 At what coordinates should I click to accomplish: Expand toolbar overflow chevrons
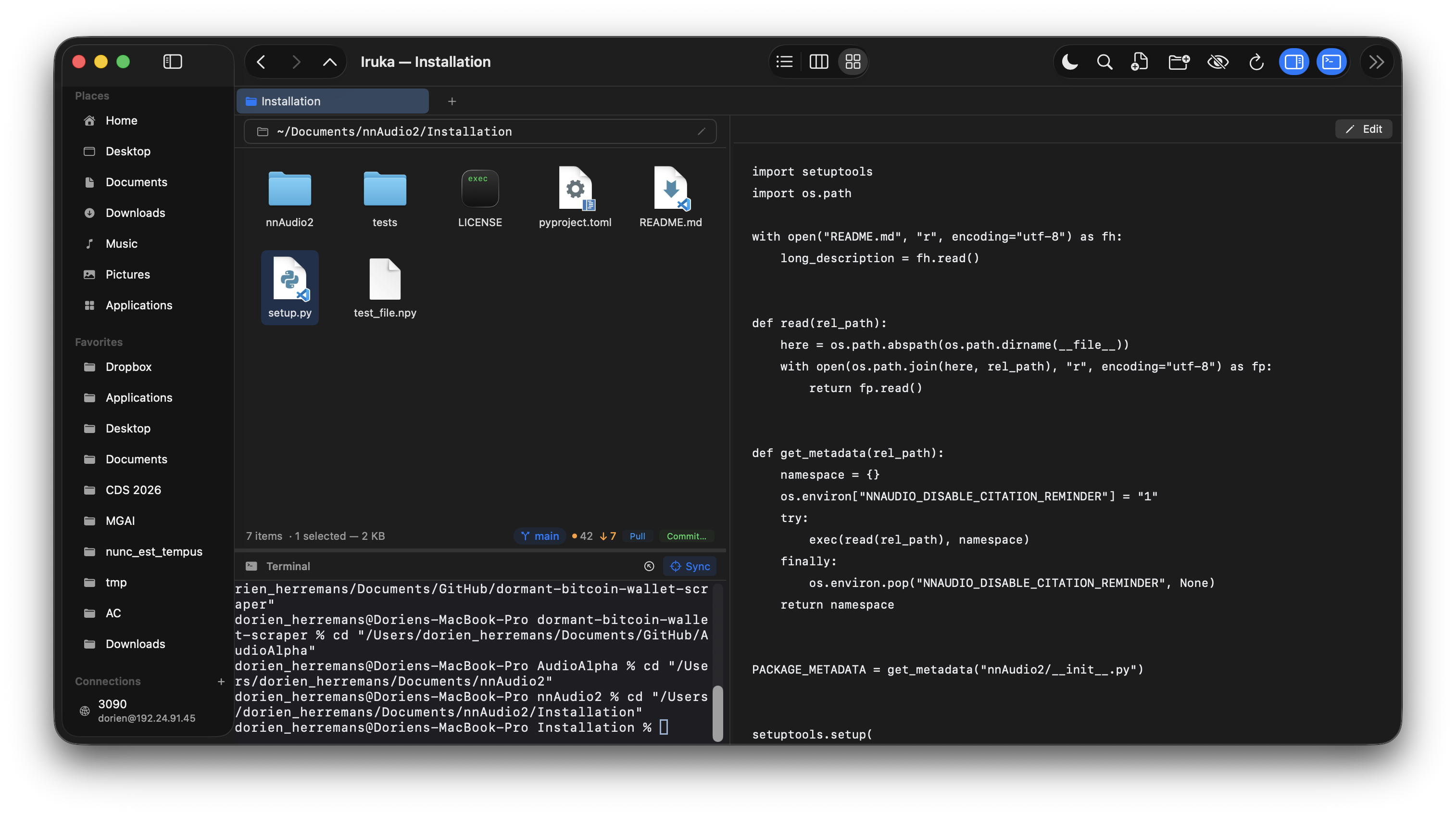(1376, 62)
